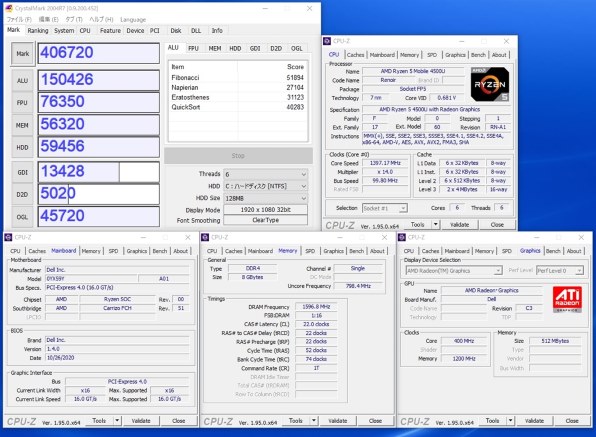Click the ALU benchmark button
The width and height of the screenshot is (596, 437).
(22, 81)
